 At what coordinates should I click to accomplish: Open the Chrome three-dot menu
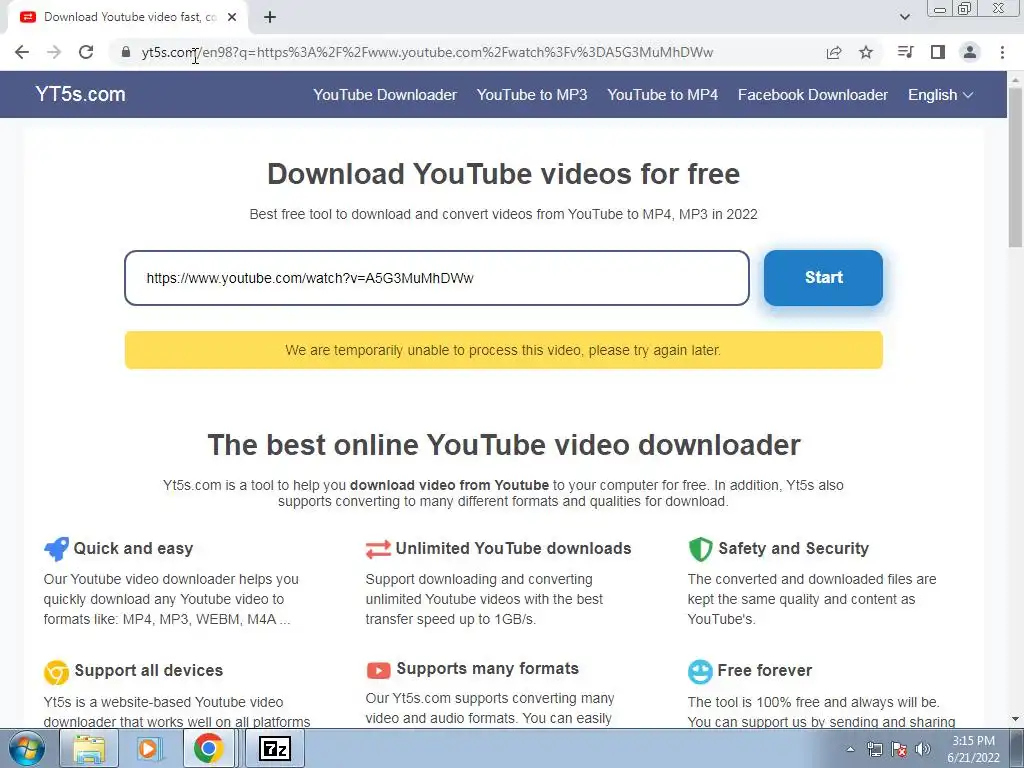(1002, 52)
